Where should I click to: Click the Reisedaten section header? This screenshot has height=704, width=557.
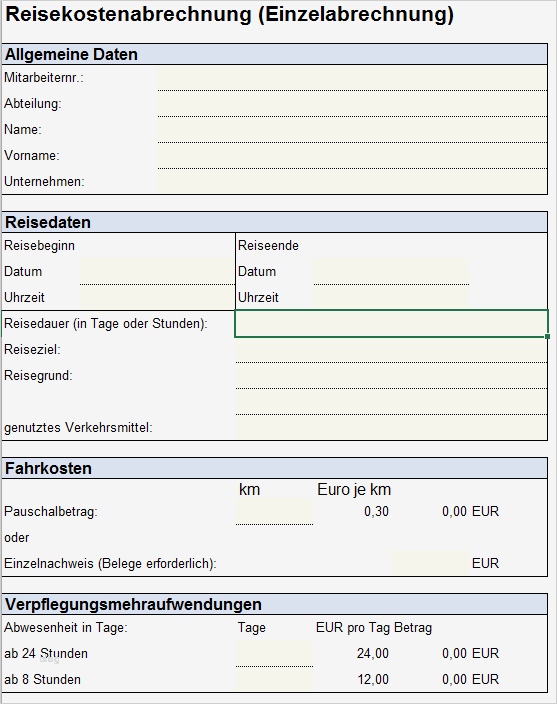point(275,222)
